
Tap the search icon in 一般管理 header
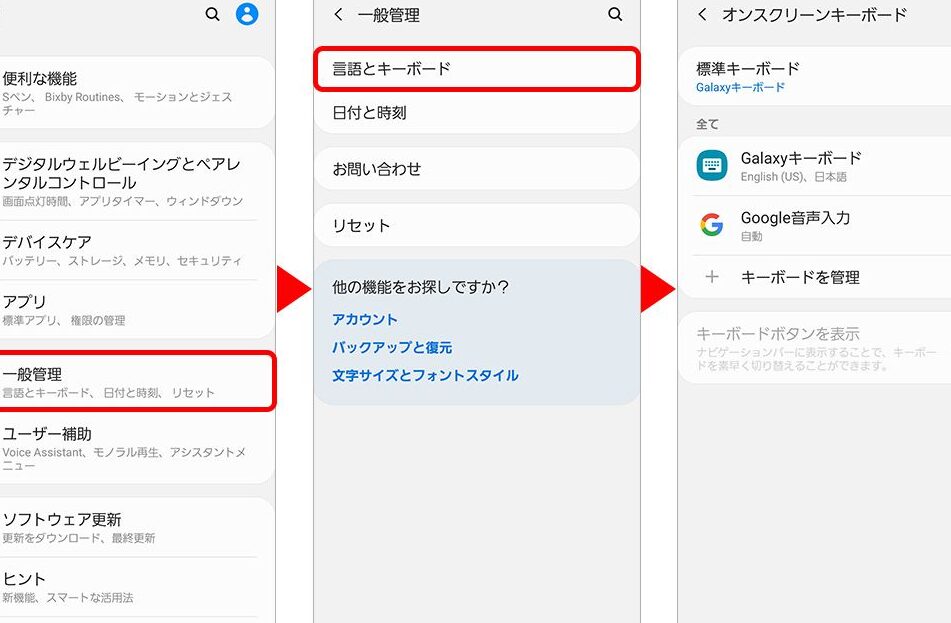[x=615, y=14]
